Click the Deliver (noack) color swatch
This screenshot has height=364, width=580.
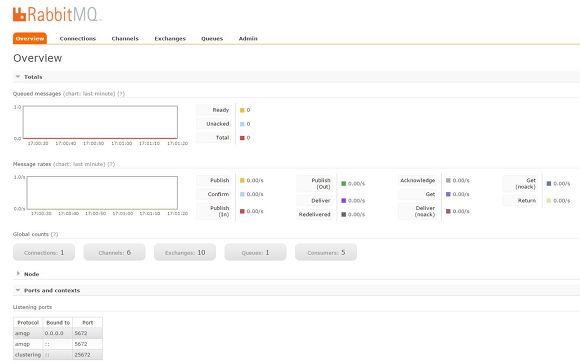pyautogui.click(x=448, y=211)
